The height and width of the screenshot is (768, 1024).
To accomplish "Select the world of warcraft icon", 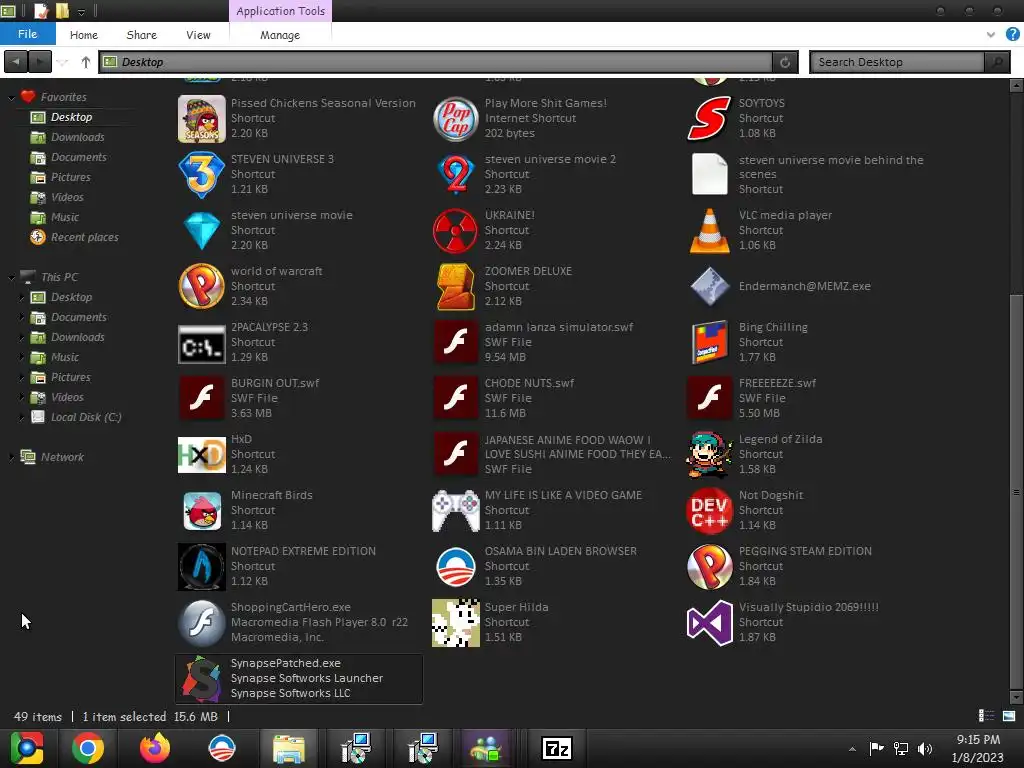I will (x=202, y=287).
